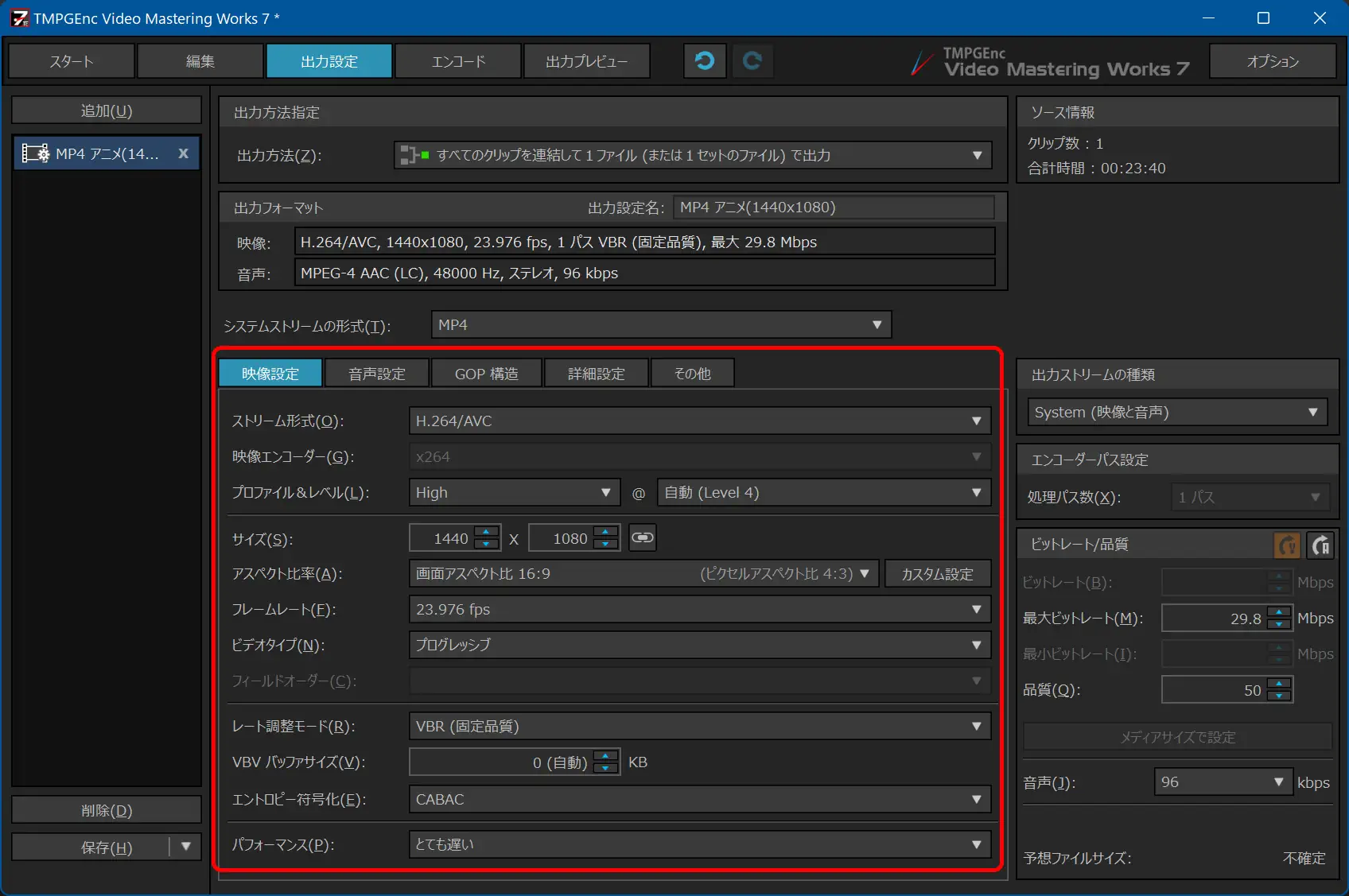
Task: Increase 最大ビットレート with up arrow
Action: [1279, 611]
